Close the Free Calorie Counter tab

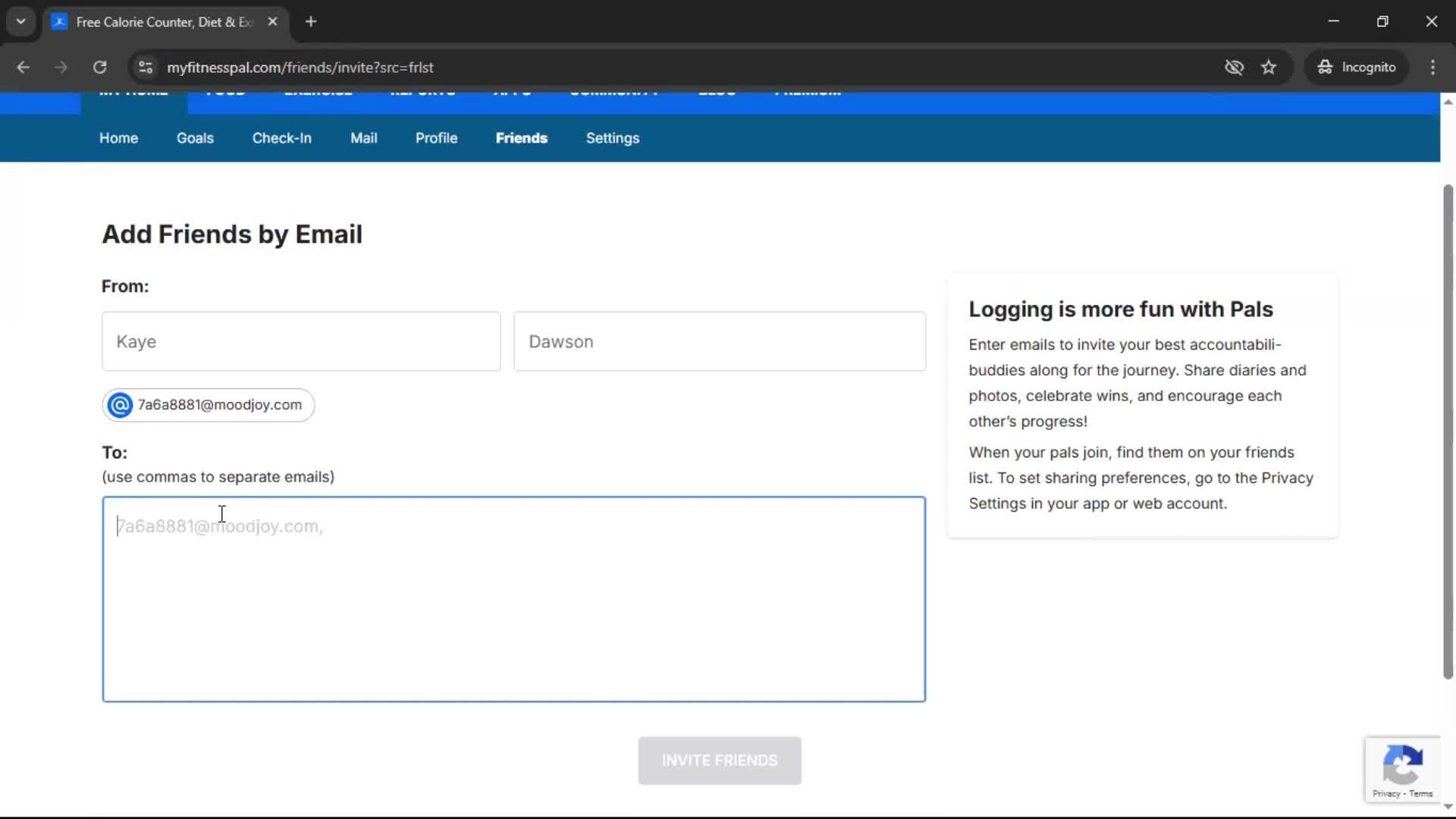pos(272,21)
